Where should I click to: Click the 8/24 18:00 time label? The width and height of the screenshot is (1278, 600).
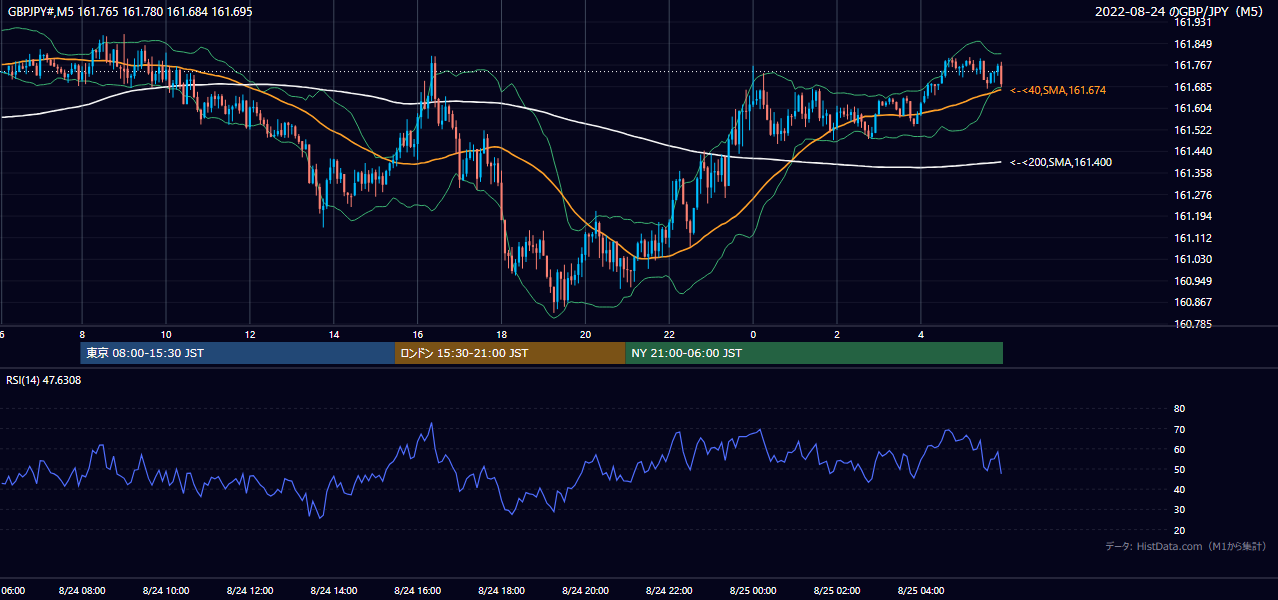[x=502, y=590]
